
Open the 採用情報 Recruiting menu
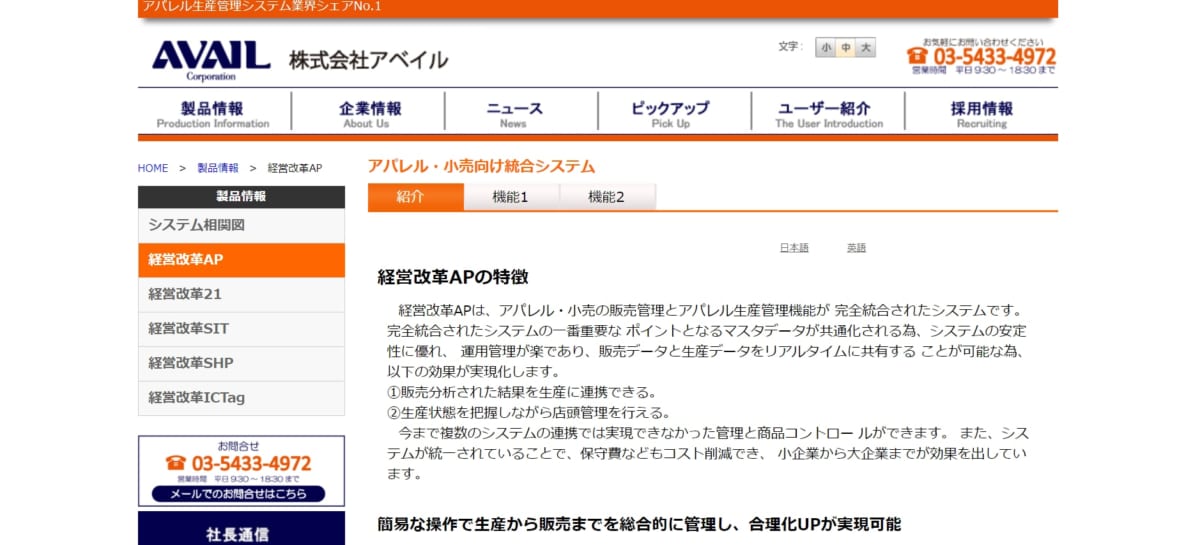(x=981, y=113)
